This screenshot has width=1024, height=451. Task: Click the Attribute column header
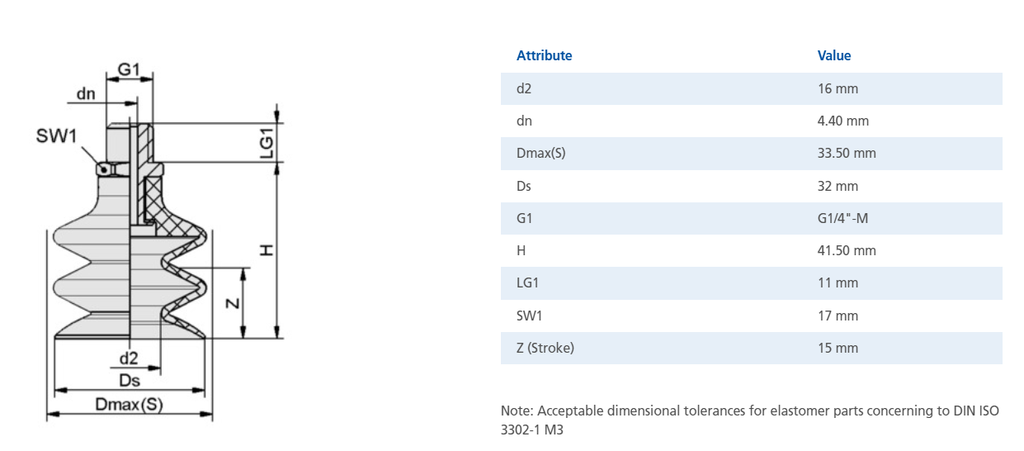(544, 56)
